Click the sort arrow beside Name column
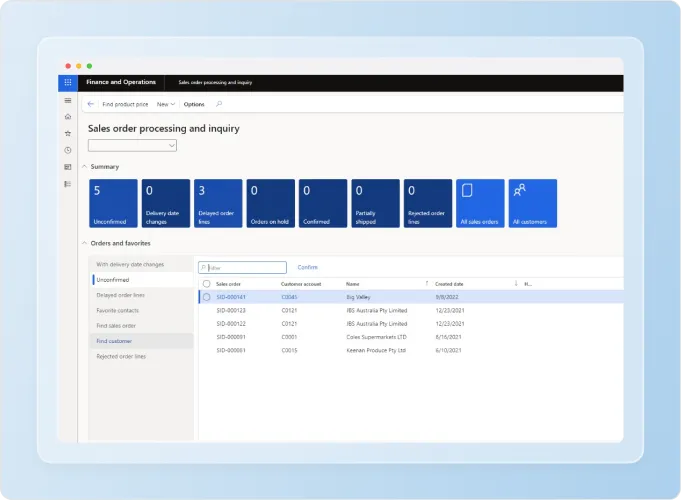 pos(426,284)
